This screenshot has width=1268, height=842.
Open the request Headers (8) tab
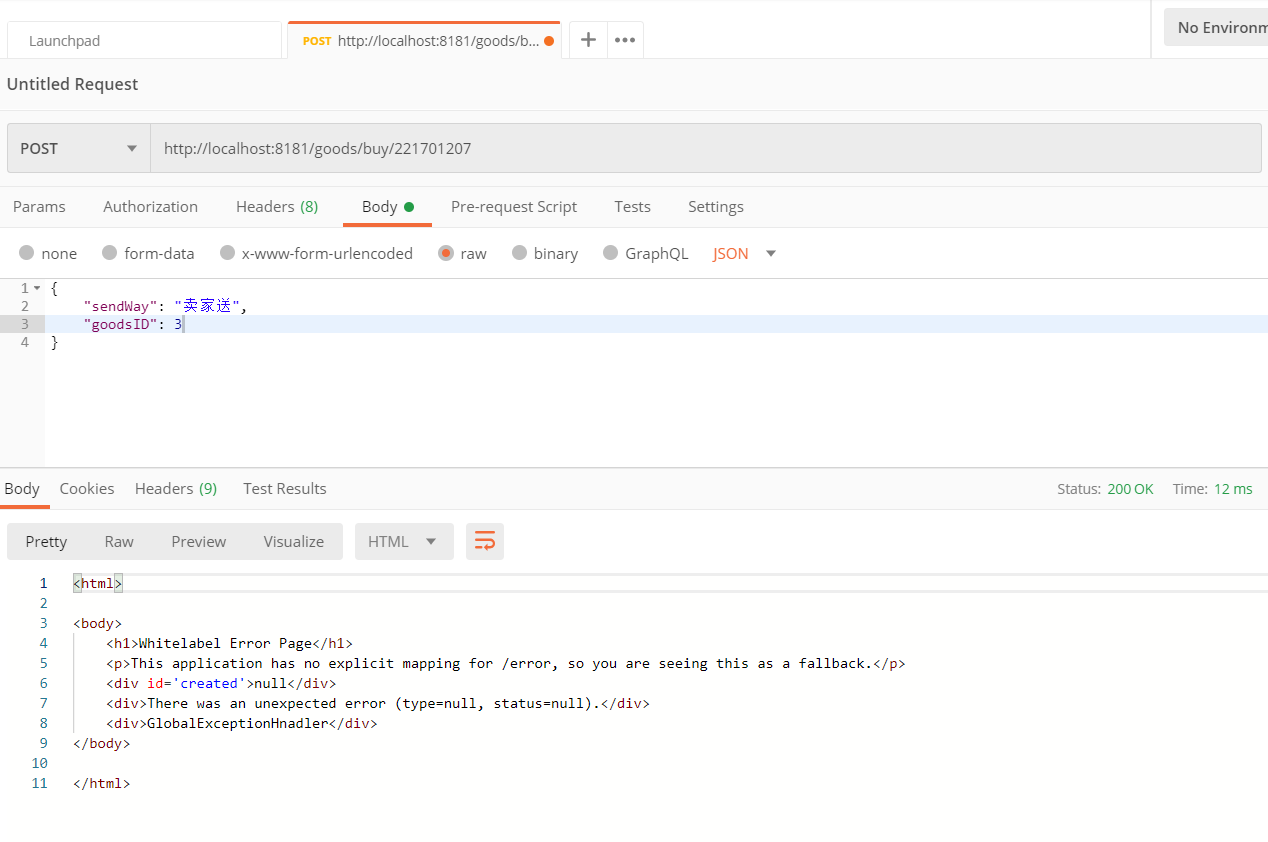pos(277,206)
